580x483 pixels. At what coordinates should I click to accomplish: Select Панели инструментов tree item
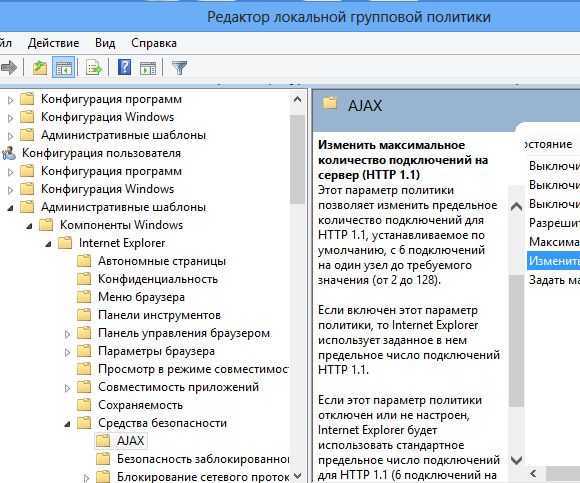[x=159, y=315]
